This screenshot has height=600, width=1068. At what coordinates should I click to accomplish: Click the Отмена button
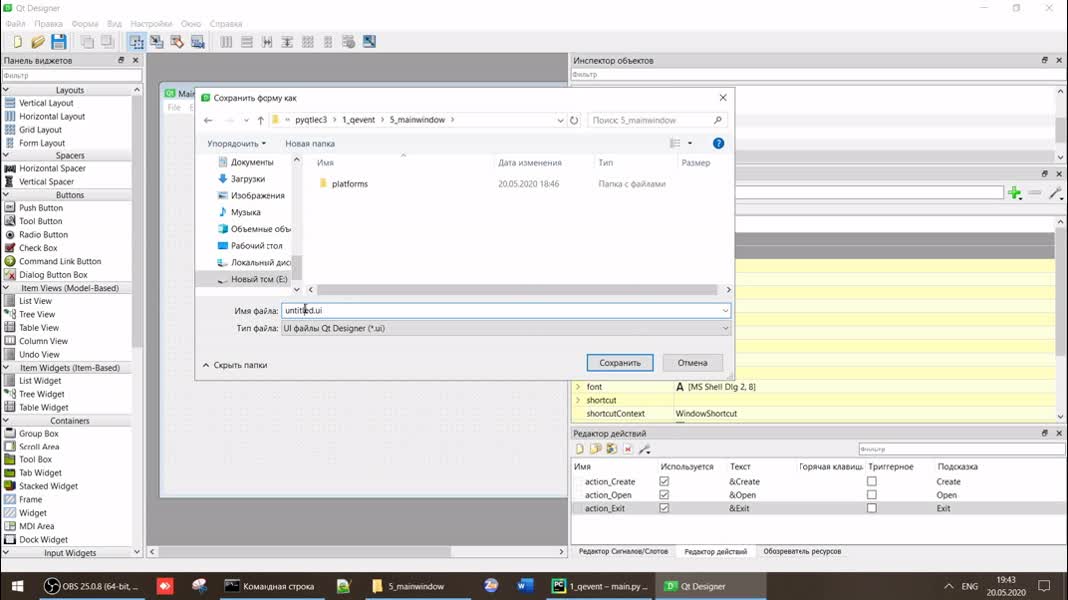coord(692,363)
